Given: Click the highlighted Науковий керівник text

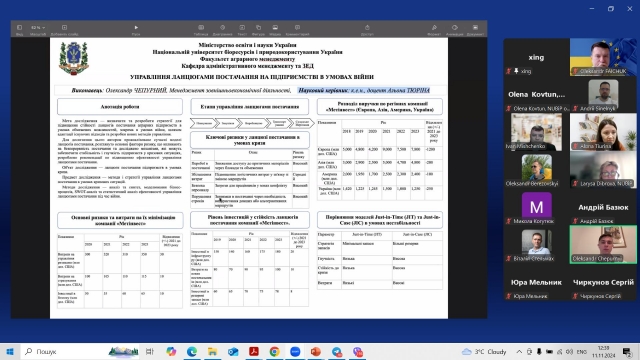Looking at the screenshot, I should pyautogui.click(x=364, y=90).
